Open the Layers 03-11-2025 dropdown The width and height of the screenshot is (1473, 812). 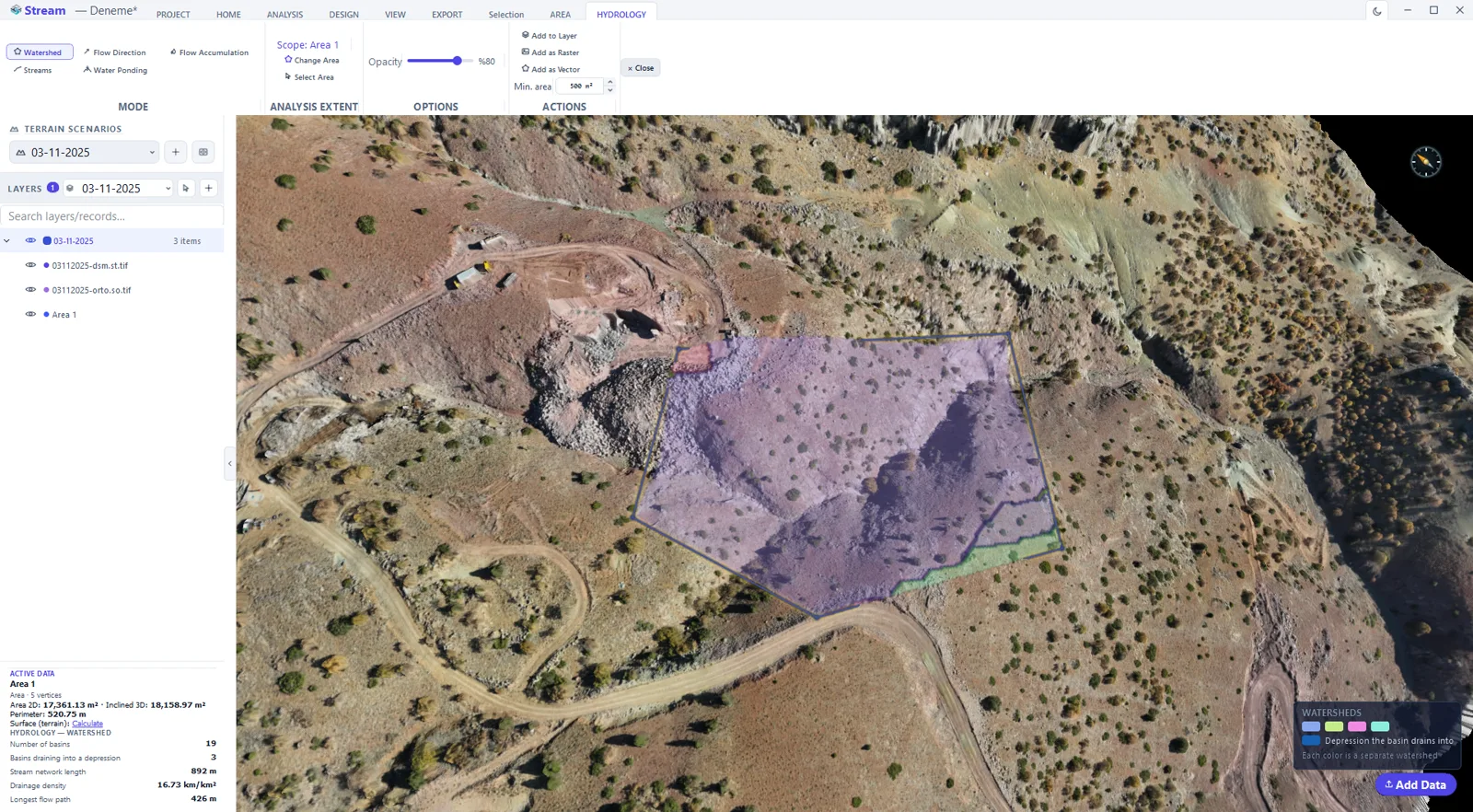[x=119, y=188]
